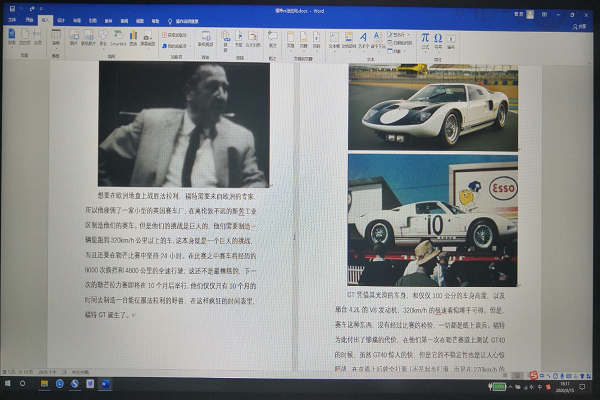
Task: Open the Ω symbol picker
Action: click(x=438, y=38)
